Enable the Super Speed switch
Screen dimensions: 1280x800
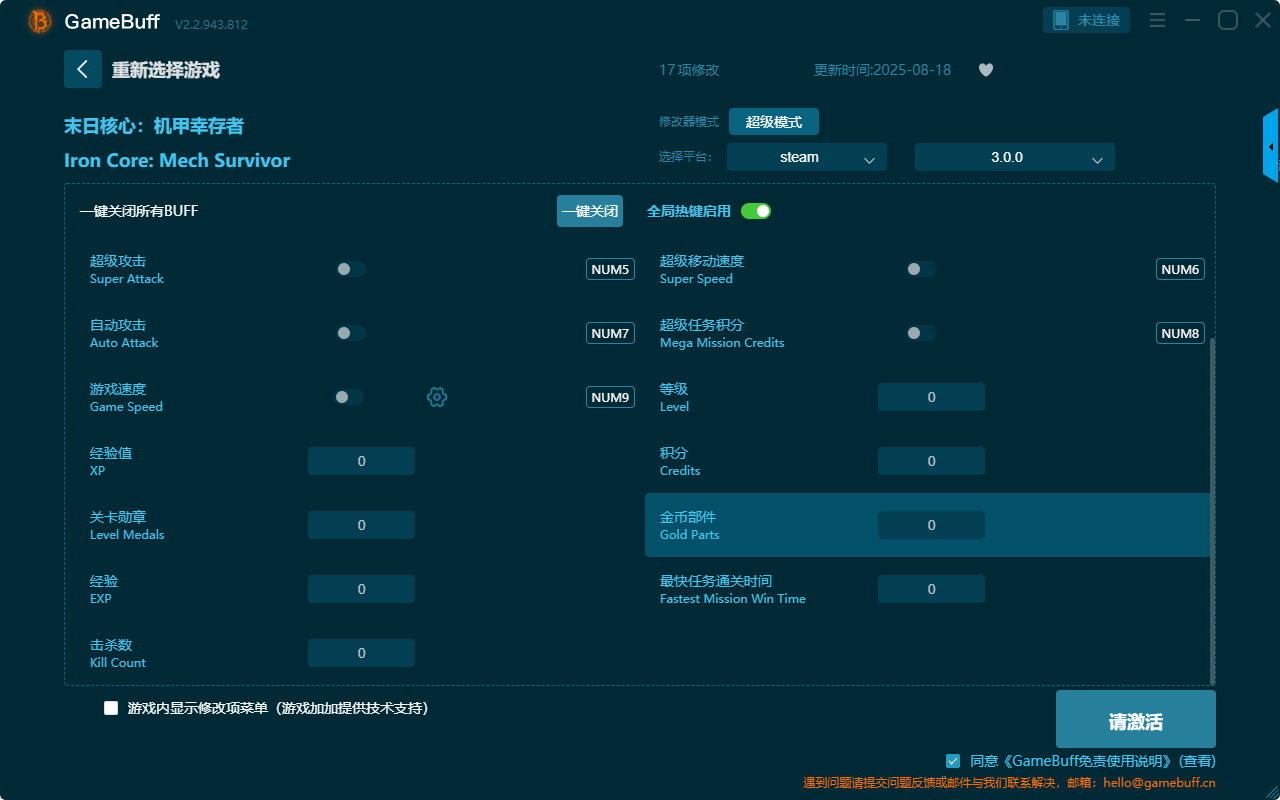point(921,269)
